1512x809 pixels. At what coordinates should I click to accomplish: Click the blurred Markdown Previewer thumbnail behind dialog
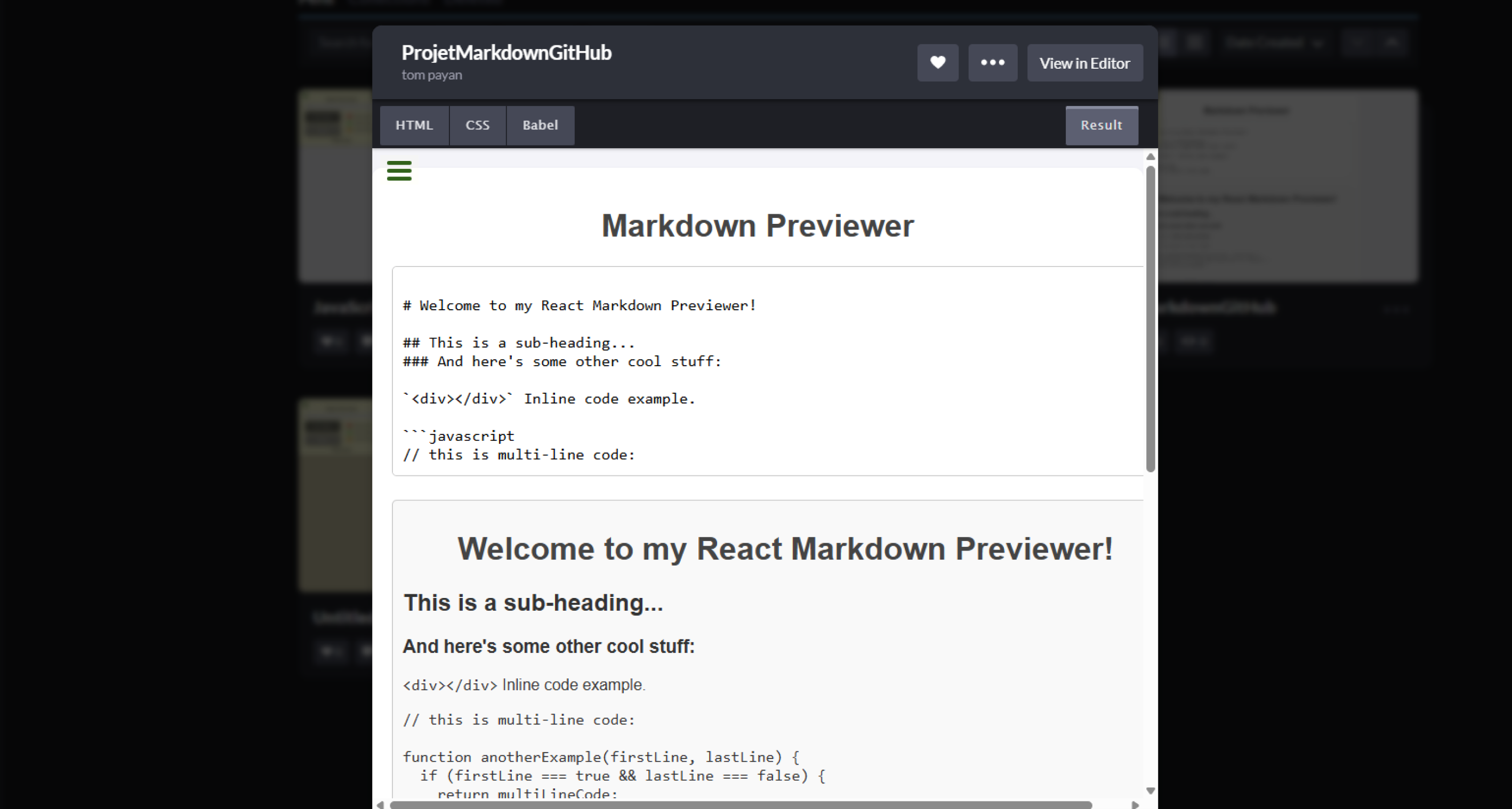[x=1289, y=186]
